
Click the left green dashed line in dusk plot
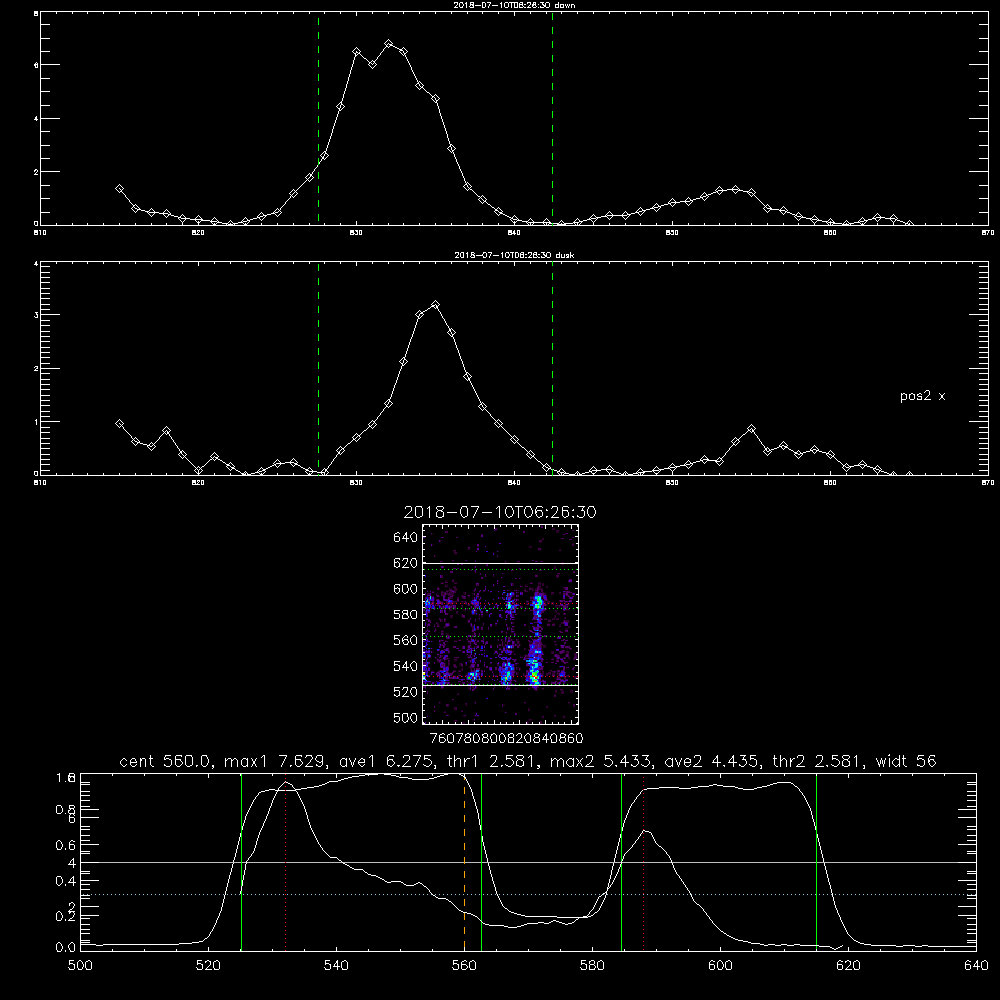point(318,369)
